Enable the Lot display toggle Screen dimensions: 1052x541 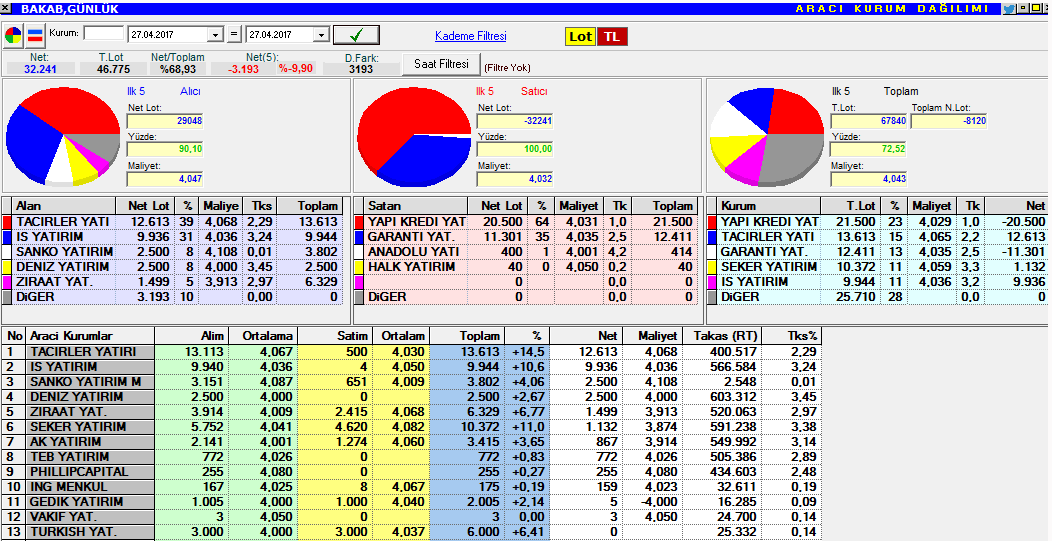[x=580, y=37]
